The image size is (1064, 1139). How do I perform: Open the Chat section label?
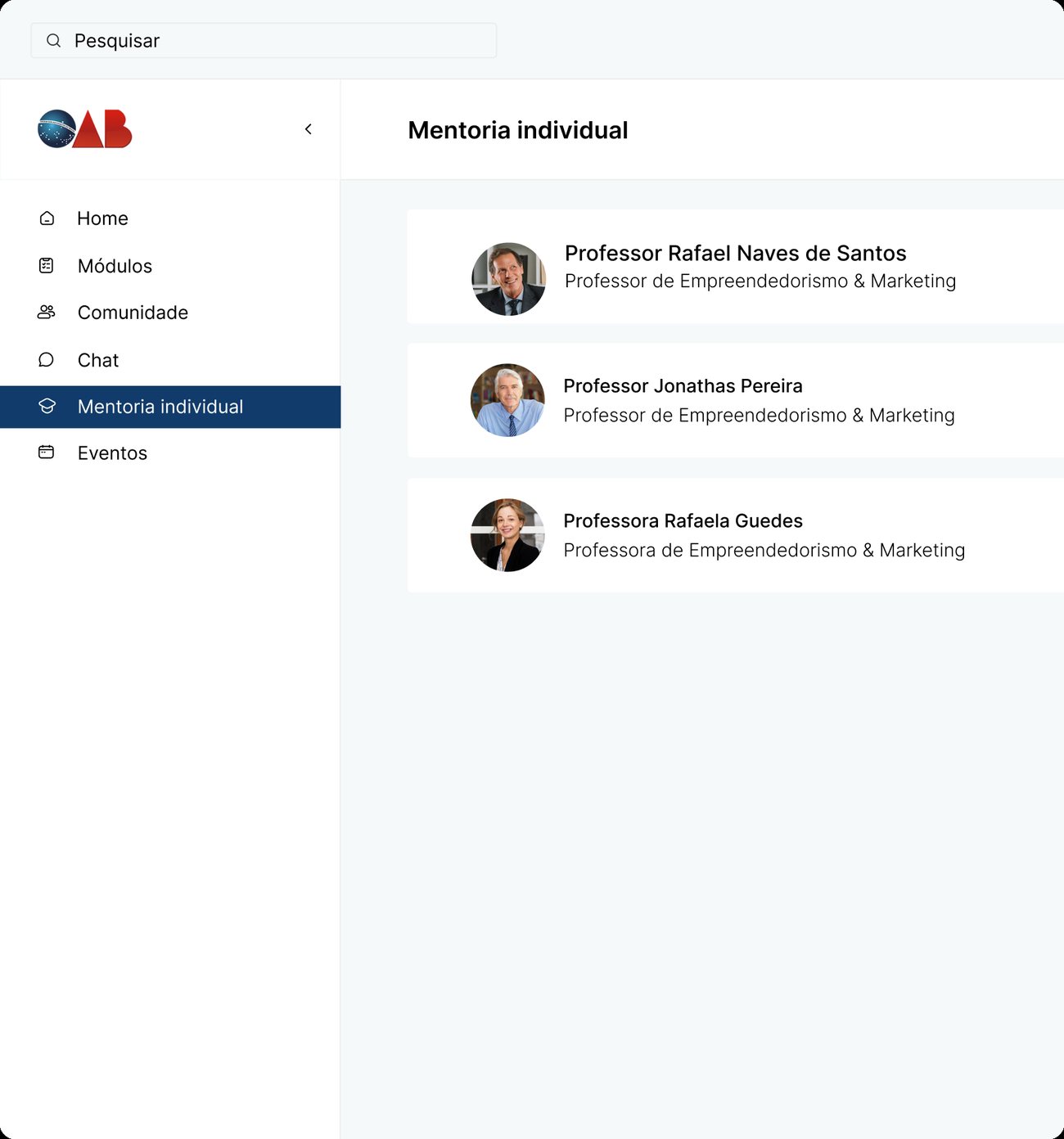click(x=98, y=360)
